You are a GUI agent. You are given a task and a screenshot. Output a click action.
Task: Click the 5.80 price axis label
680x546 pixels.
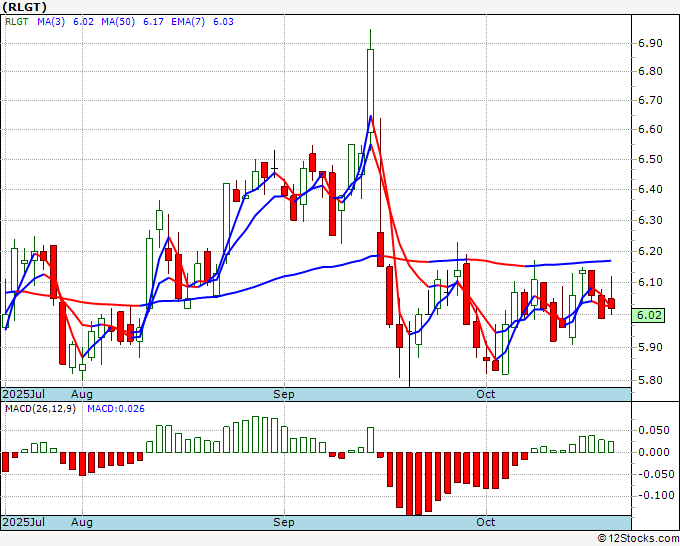650,380
